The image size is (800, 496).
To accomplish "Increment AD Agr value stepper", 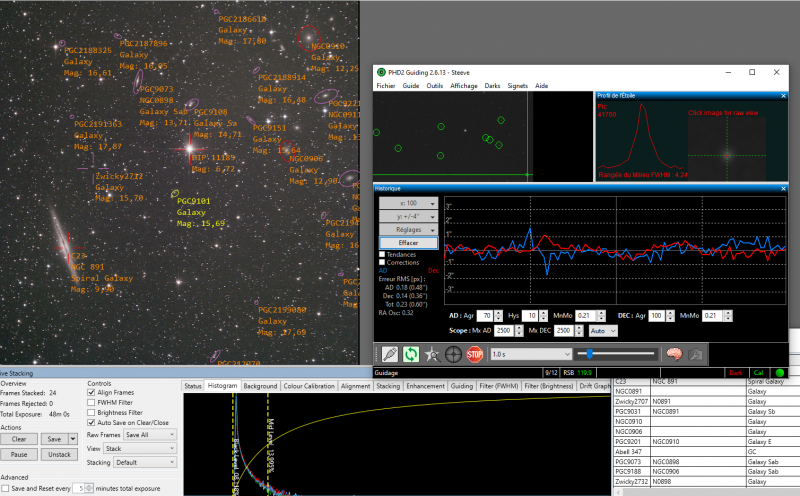I will point(498,313).
